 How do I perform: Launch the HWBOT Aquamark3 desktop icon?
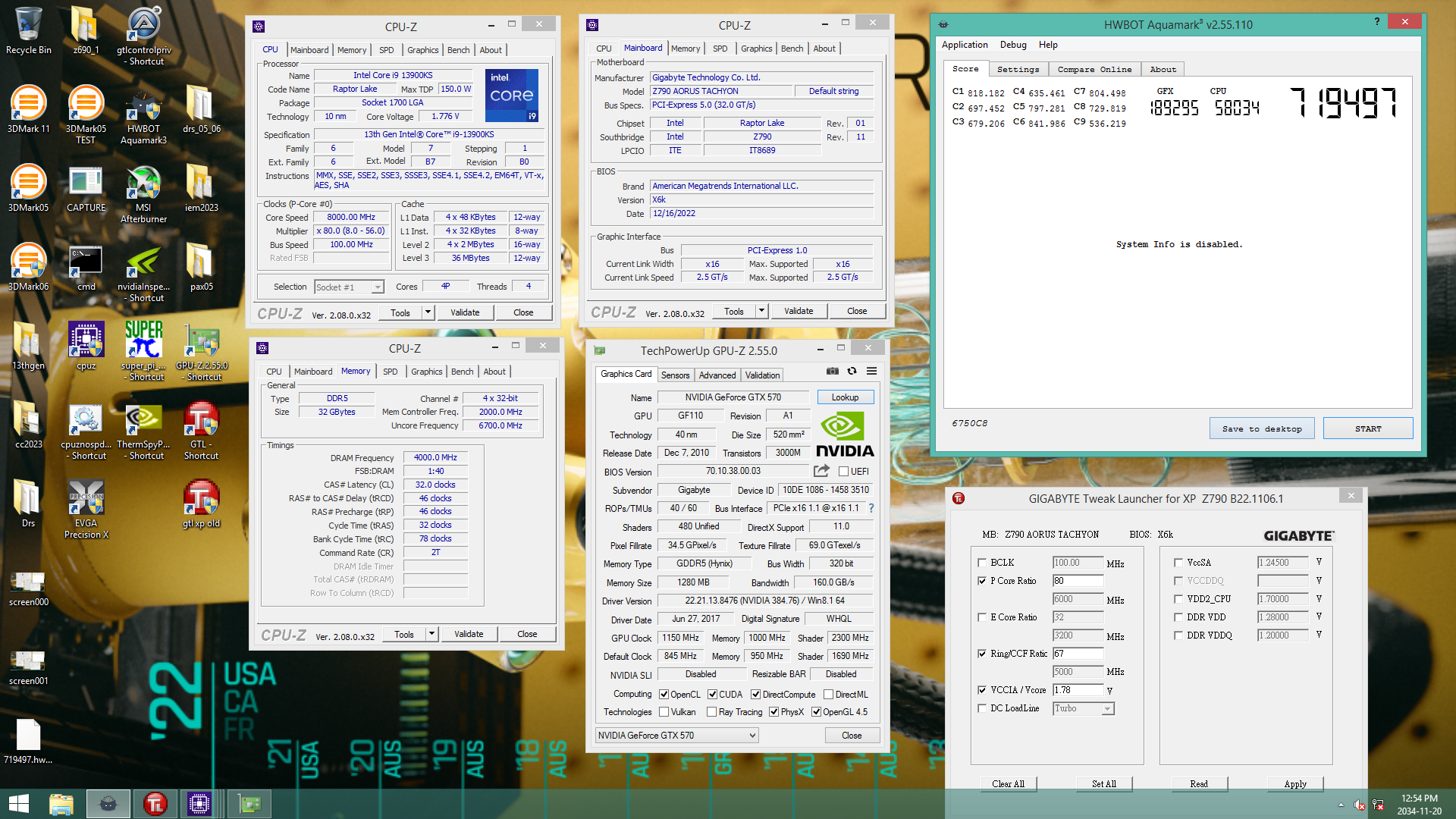coord(143,115)
